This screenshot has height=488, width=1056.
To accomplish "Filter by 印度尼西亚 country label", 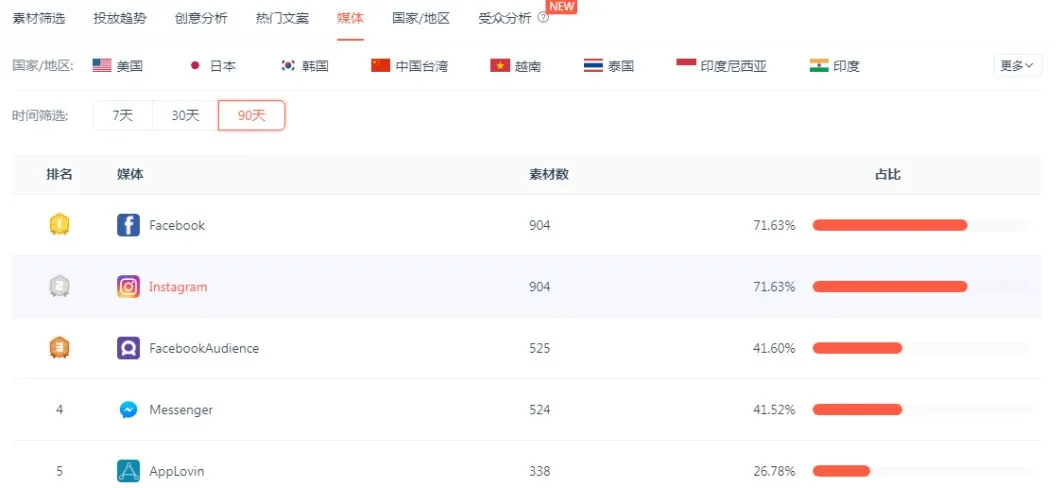I will 734,66.
